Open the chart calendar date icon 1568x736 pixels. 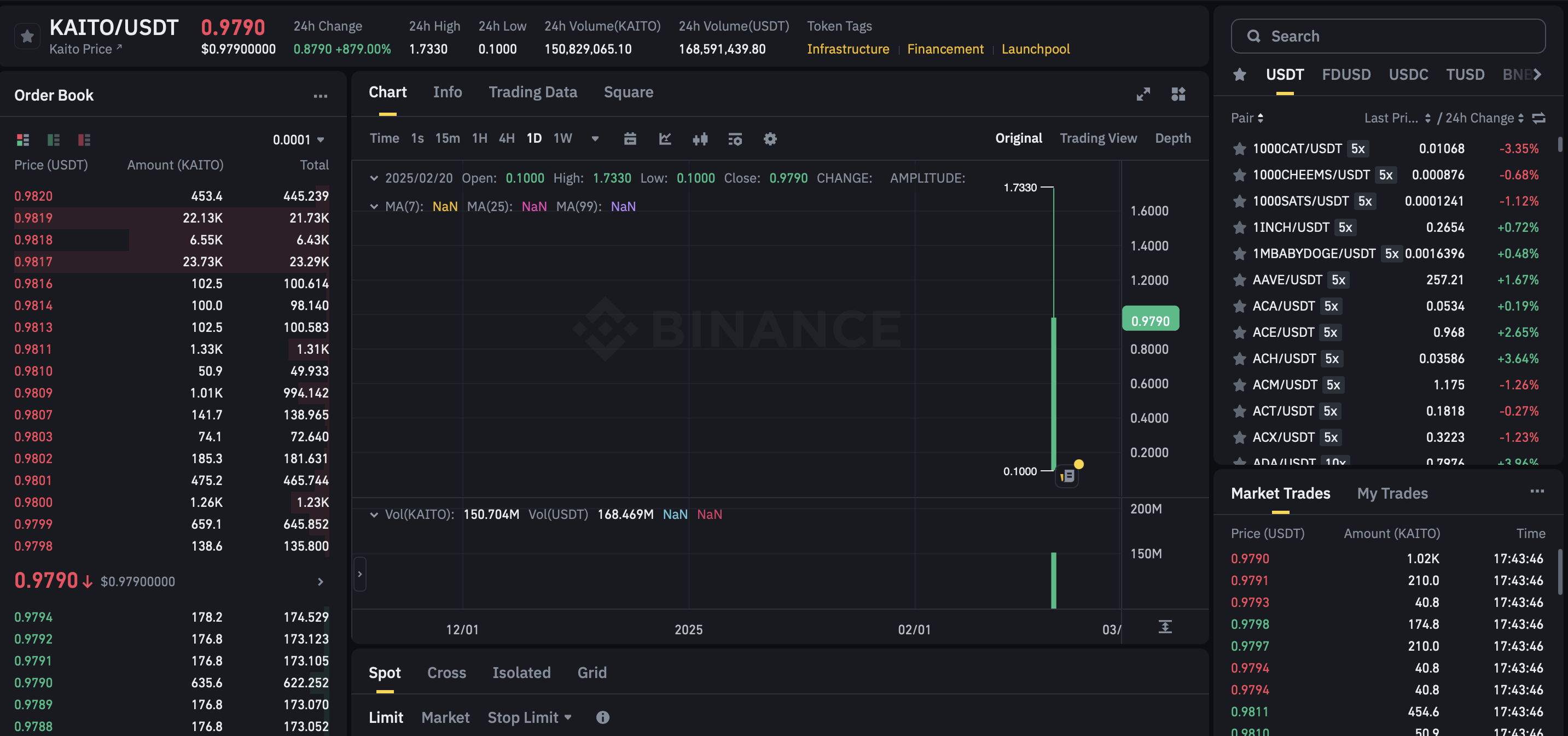pyautogui.click(x=630, y=139)
